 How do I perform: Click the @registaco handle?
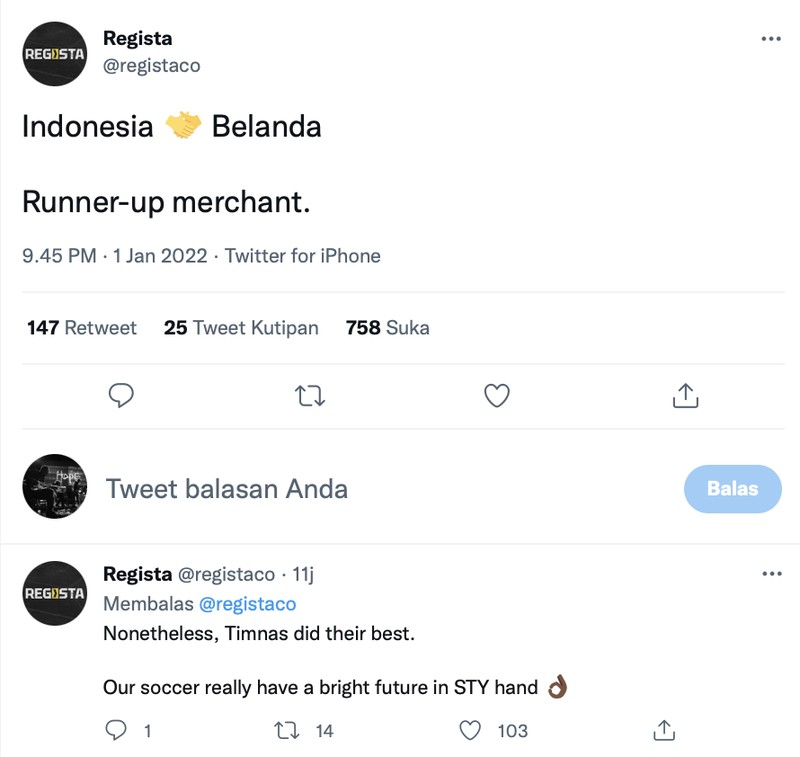click(151, 65)
